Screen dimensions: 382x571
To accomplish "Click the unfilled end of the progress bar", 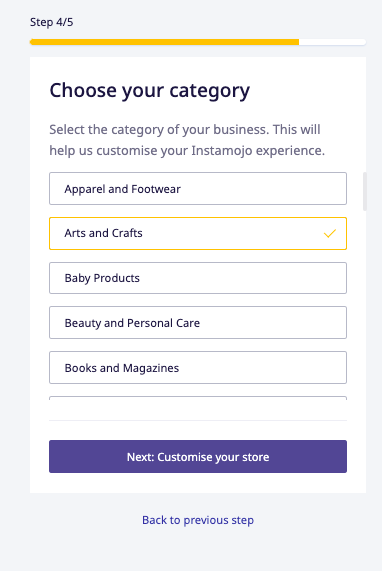I will coord(332,42).
